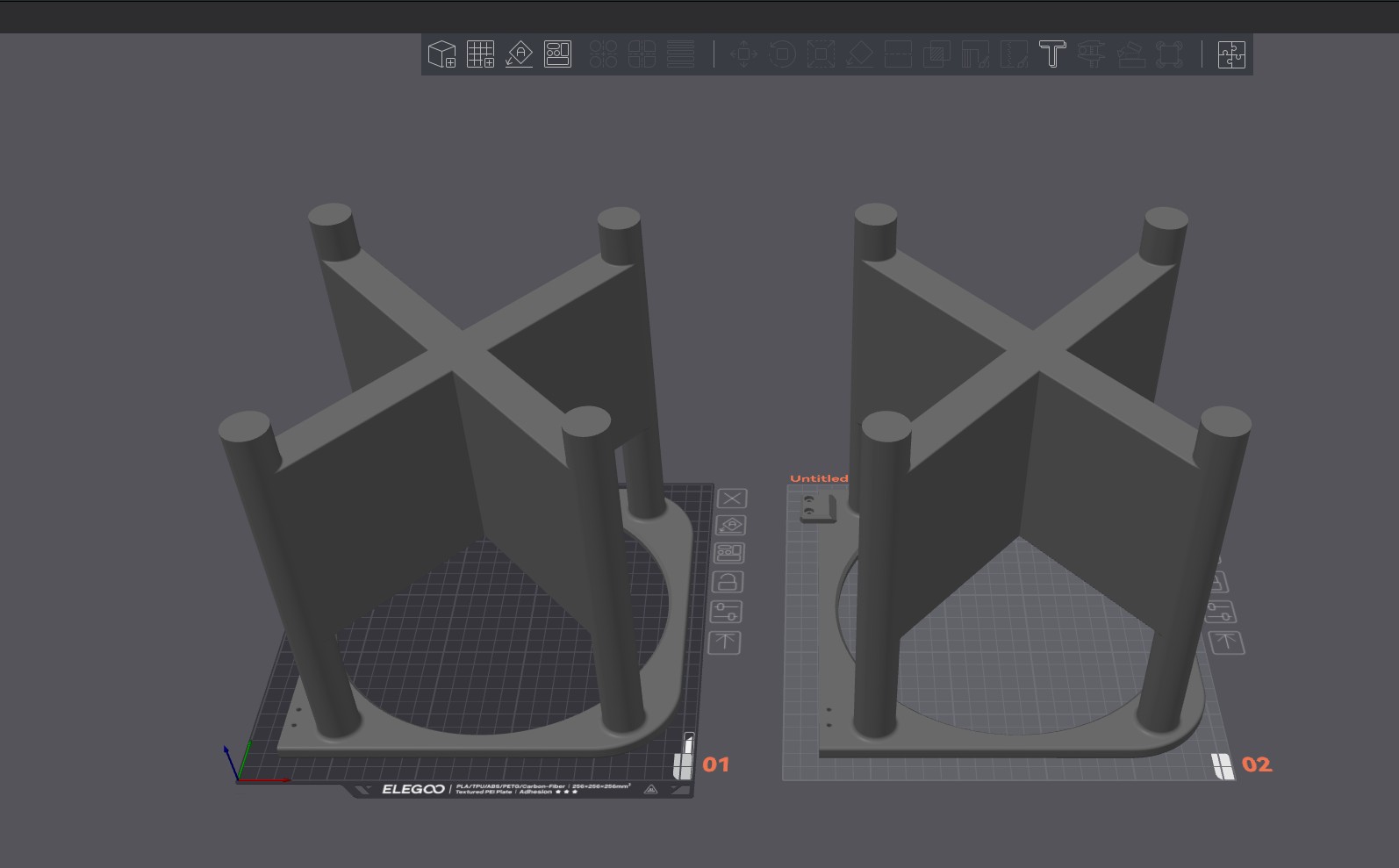
Task: Open variable layer height tool
Action: coord(680,54)
